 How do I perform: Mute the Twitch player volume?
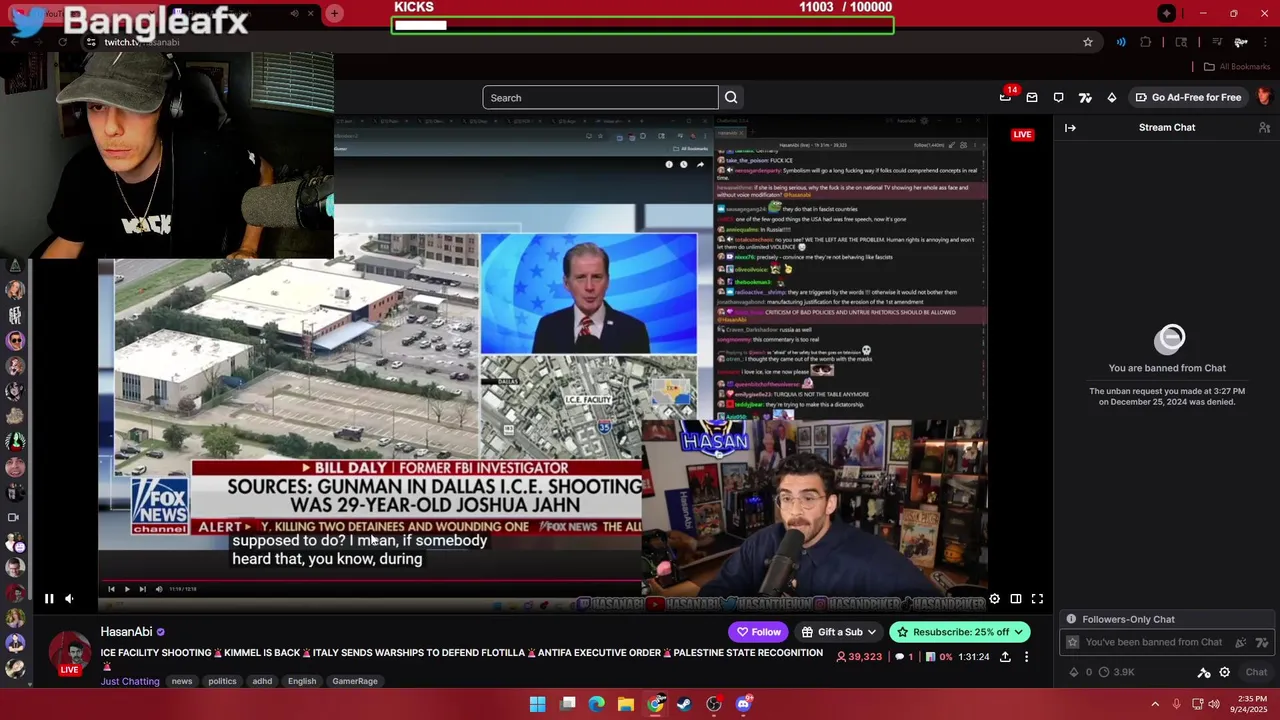69,599
